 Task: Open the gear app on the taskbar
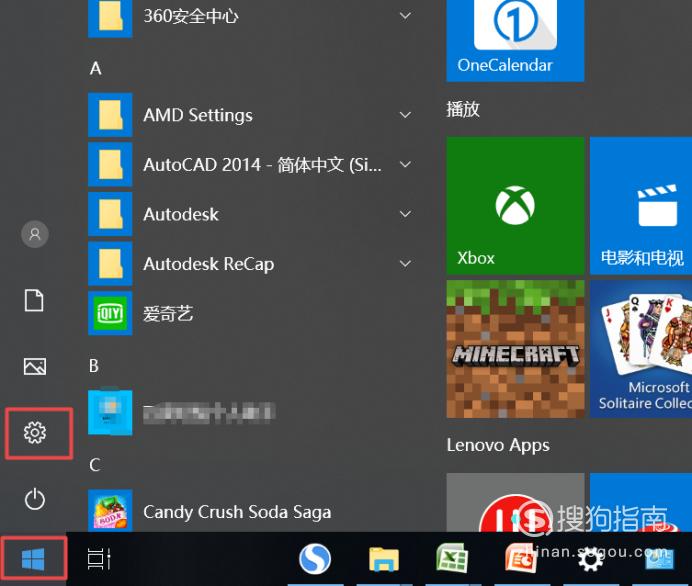tap(590, 560)
